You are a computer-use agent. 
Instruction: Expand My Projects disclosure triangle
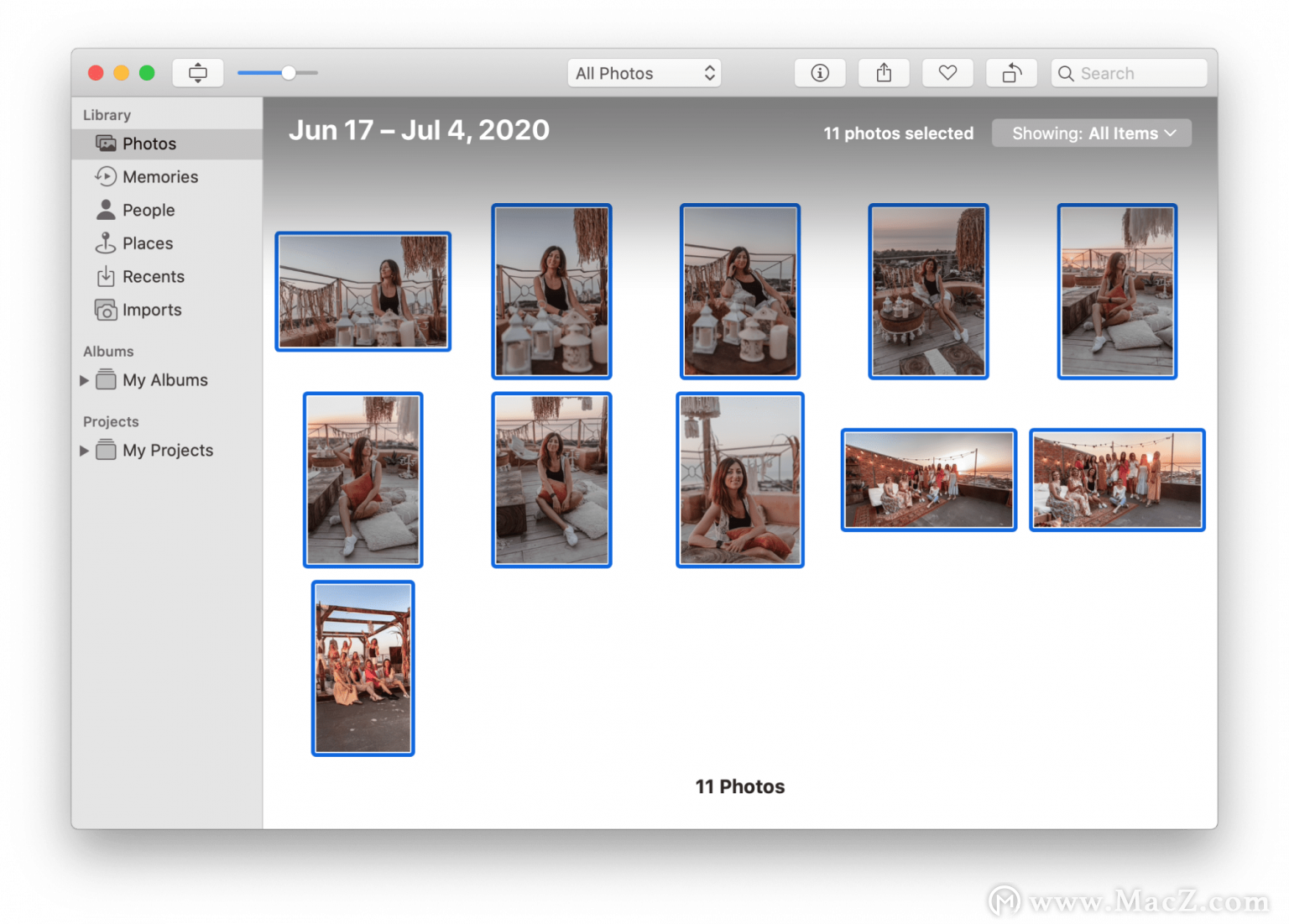tap(84, 451)
